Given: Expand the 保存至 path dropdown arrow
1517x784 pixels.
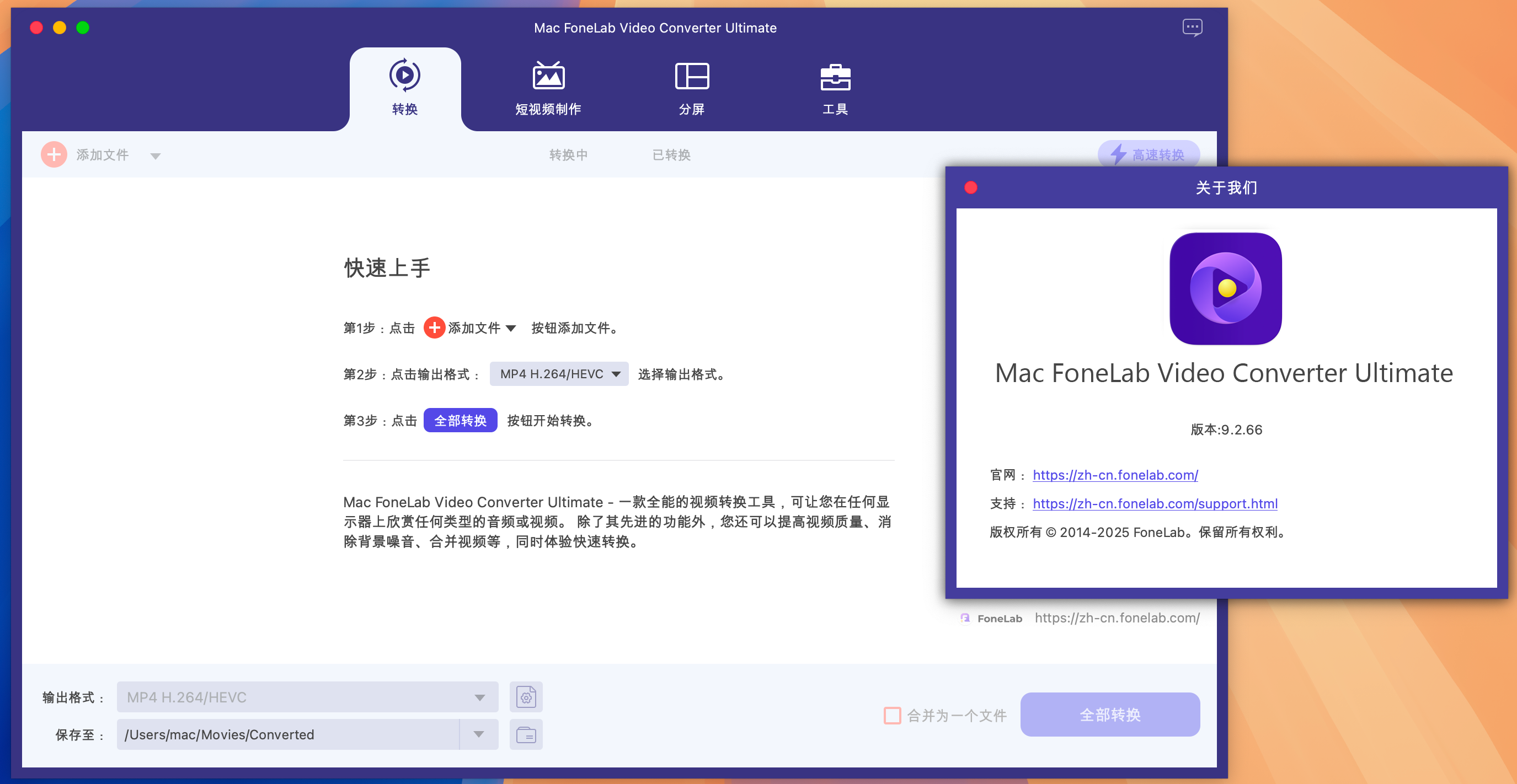Looking at the screenshot, I should [479, 734].
